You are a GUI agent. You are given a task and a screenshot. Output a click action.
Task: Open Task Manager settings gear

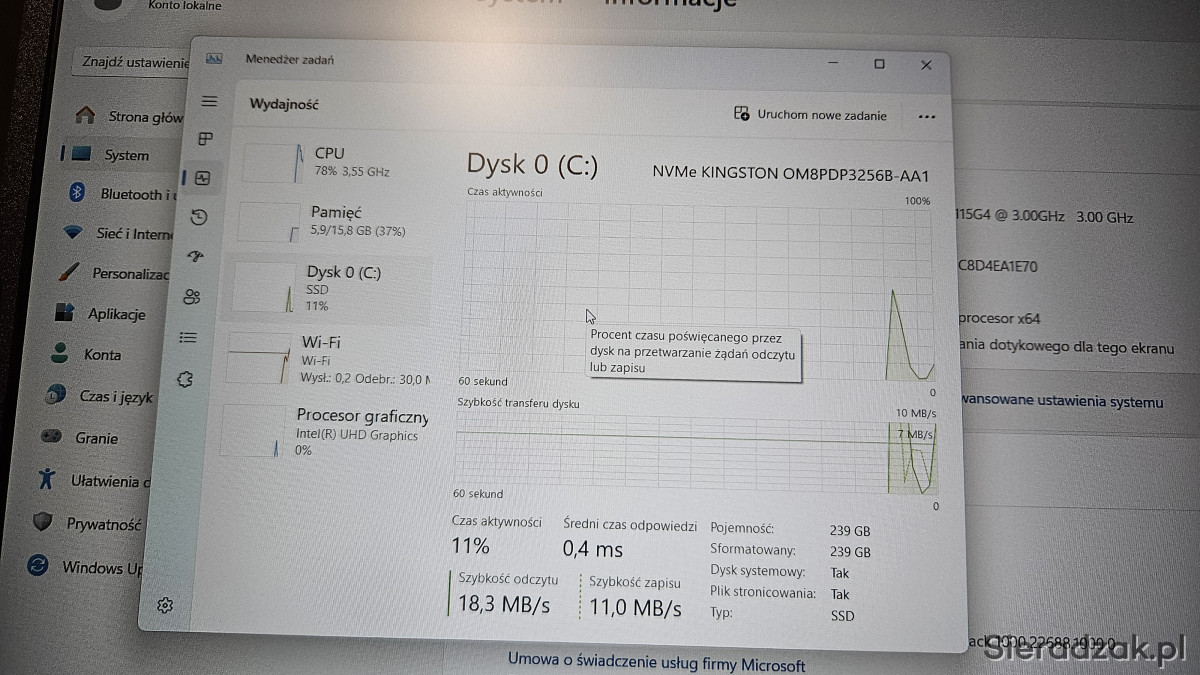(165, 604)
